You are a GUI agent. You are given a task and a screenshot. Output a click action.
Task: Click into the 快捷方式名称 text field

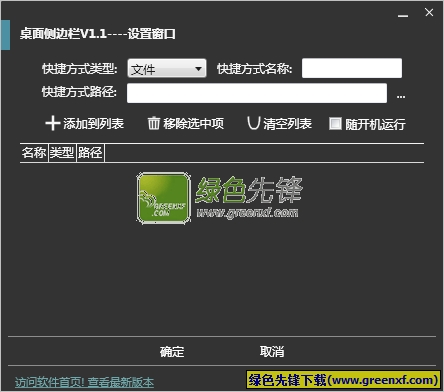[352, 68]
